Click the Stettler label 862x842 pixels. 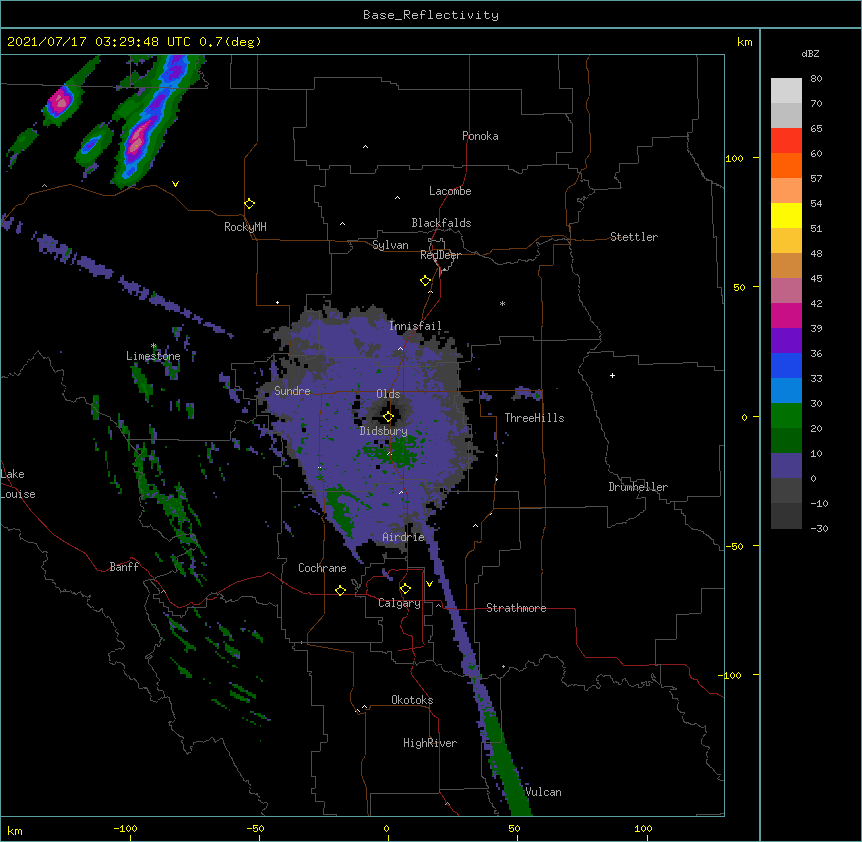pyautogui.click(x=634, y=237)
